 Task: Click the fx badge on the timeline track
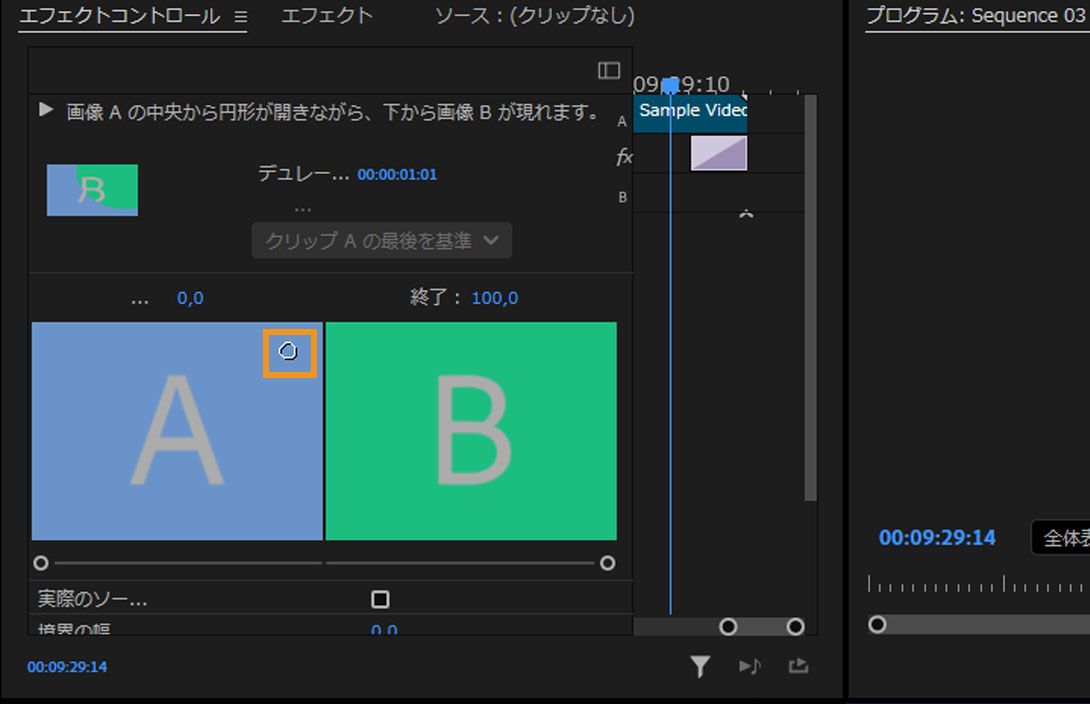(x=623, y=156)
